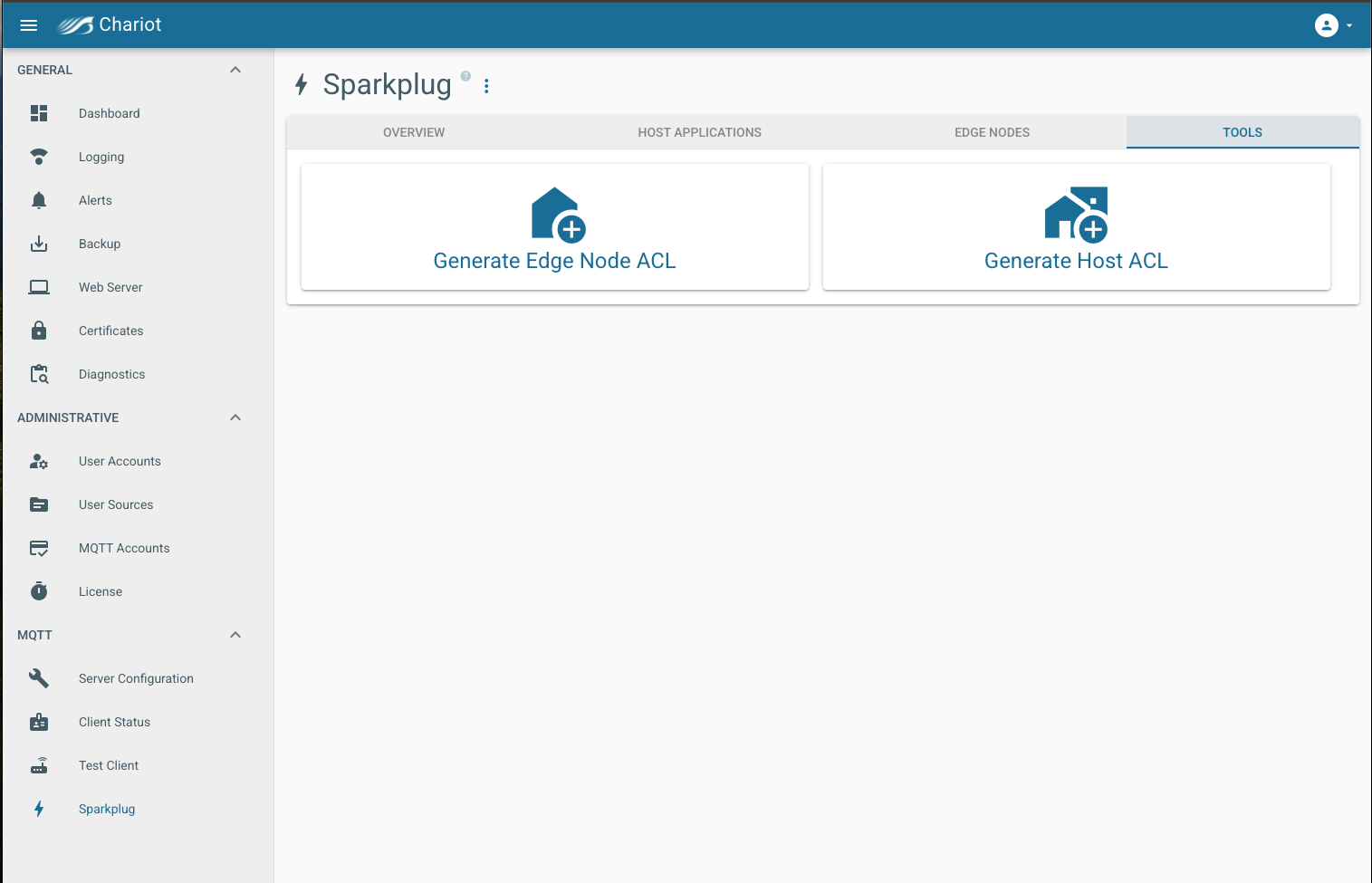Screen dimensions: 1372x883
Task: Collapse the ADMINISTRATIVE section
Action: 235,418
